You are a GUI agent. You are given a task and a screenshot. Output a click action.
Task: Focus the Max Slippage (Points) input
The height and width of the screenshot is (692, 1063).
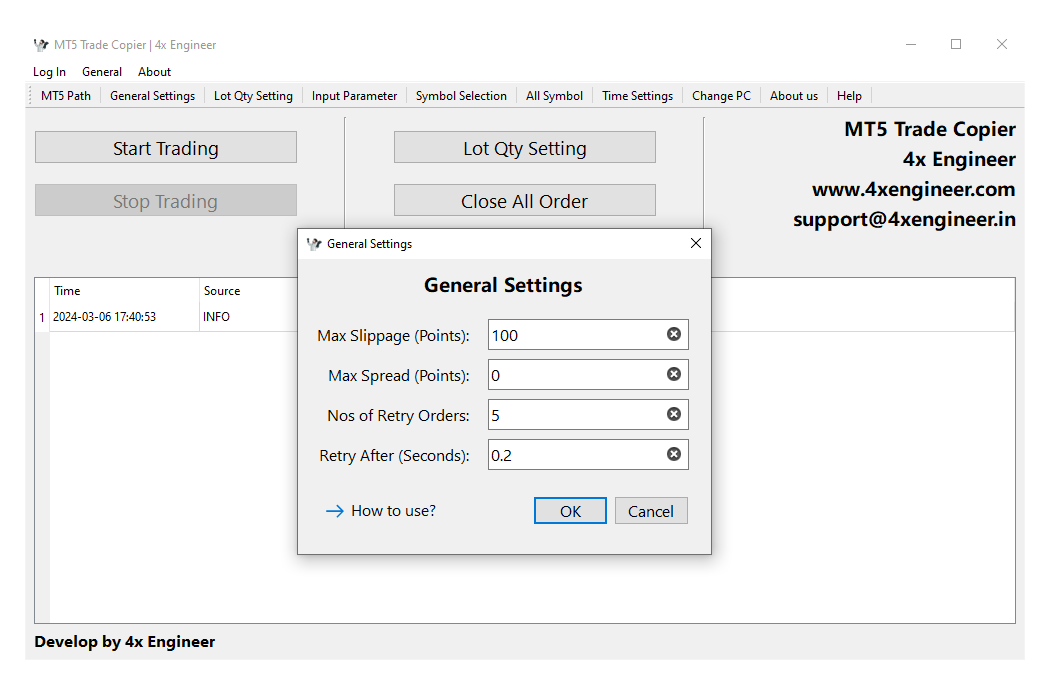[588, 335]
